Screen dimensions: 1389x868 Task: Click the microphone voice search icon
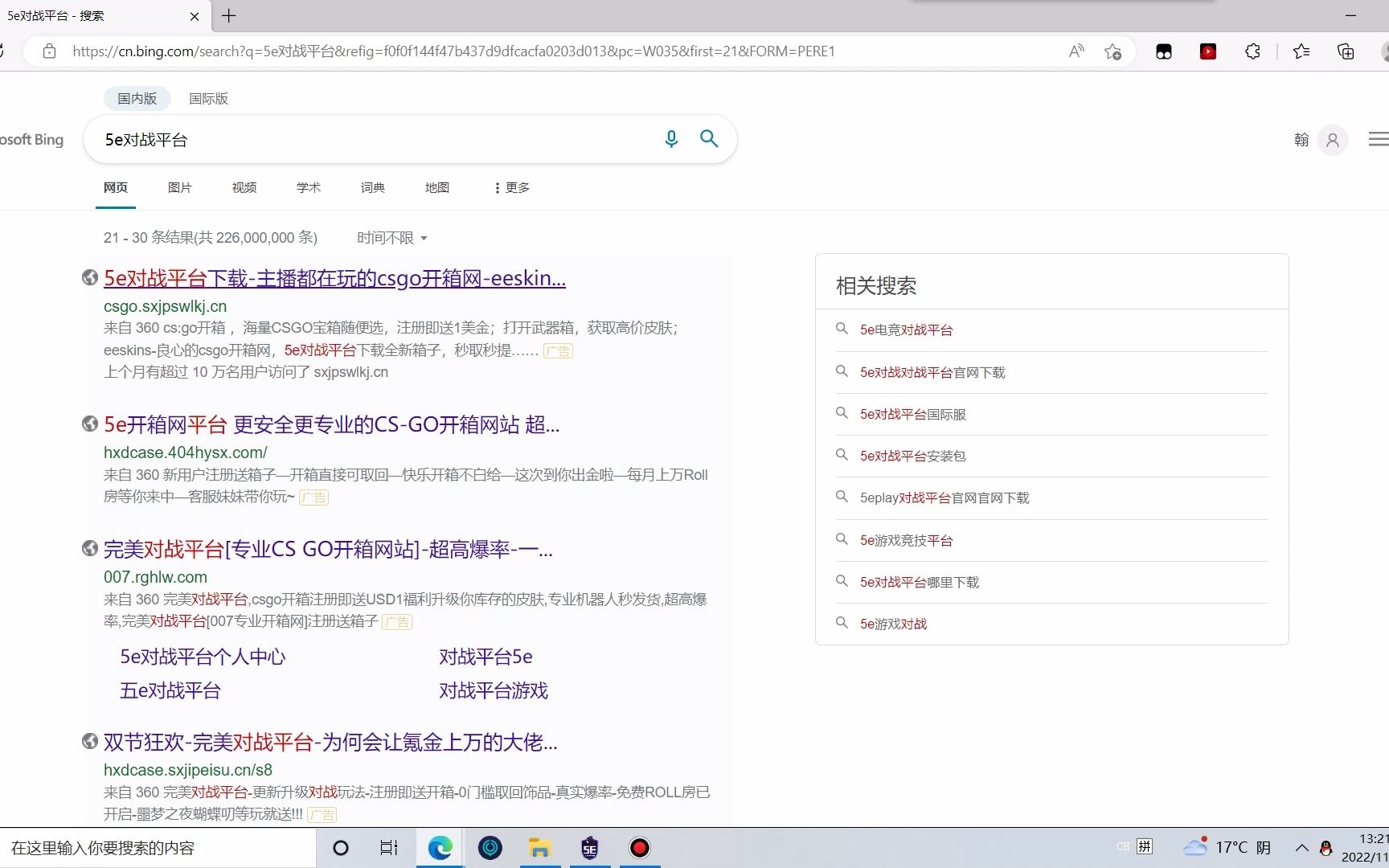[x=671, y=139]
